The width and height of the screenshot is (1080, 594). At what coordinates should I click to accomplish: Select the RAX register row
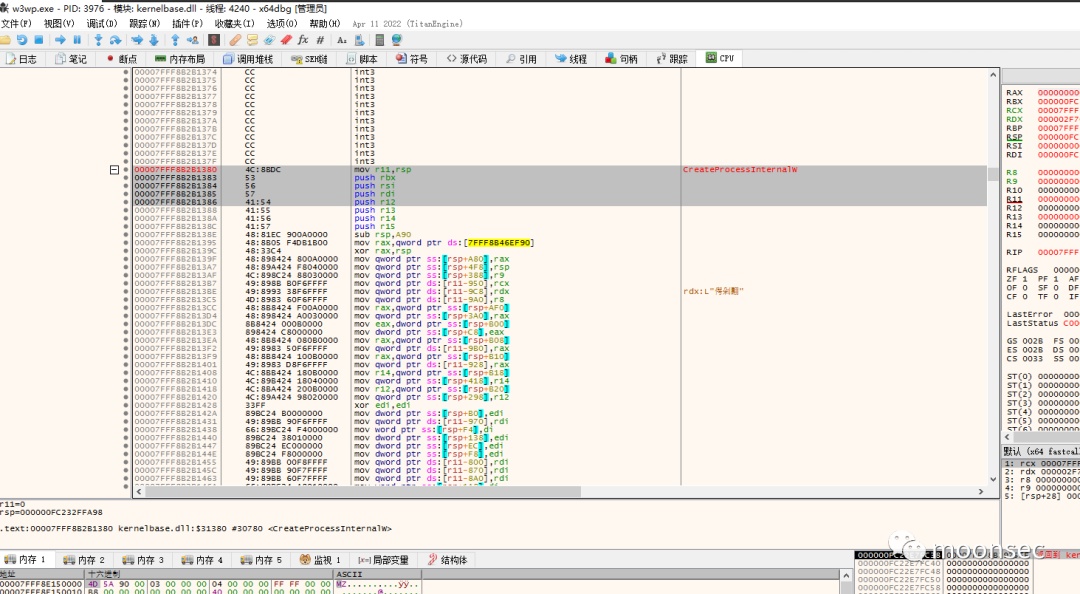tap(1042, 92)
